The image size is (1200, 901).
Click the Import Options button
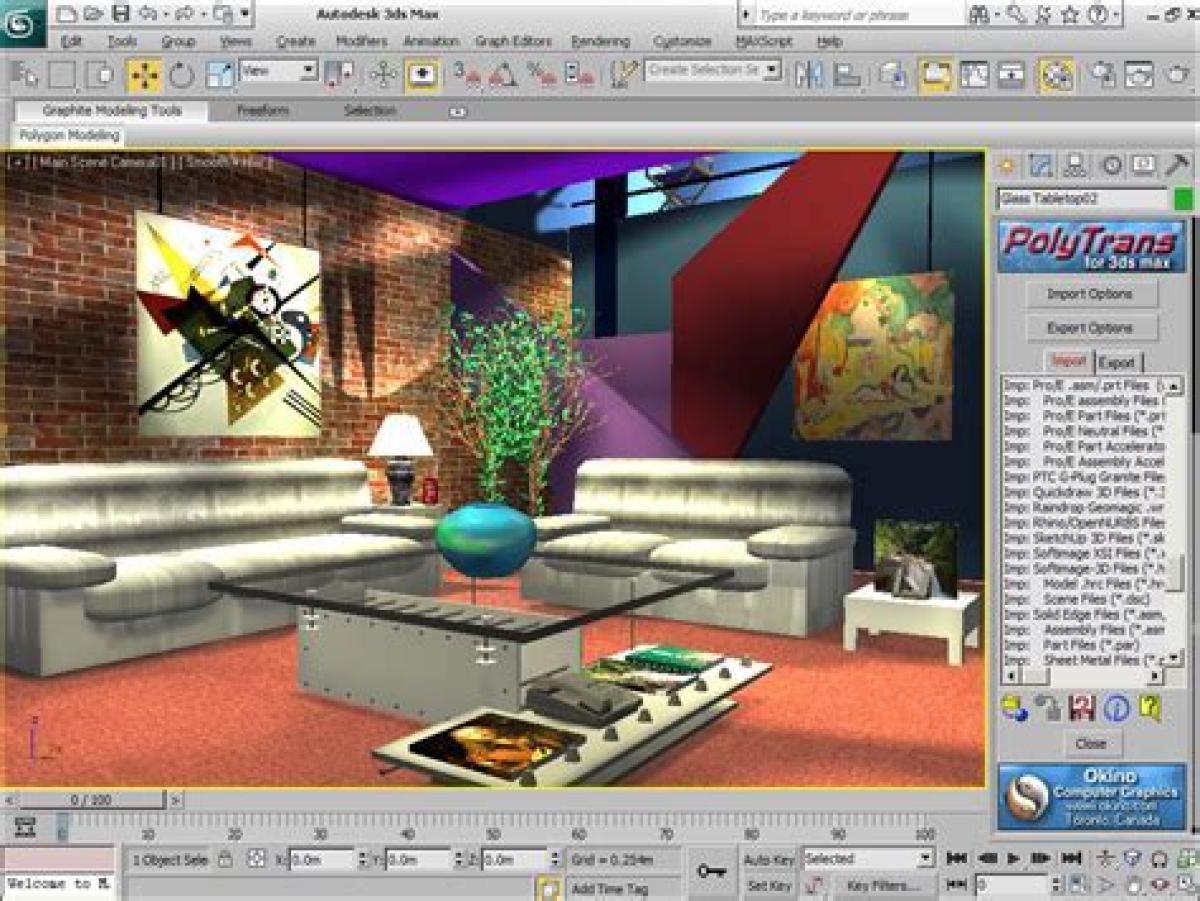(1090, 294)
